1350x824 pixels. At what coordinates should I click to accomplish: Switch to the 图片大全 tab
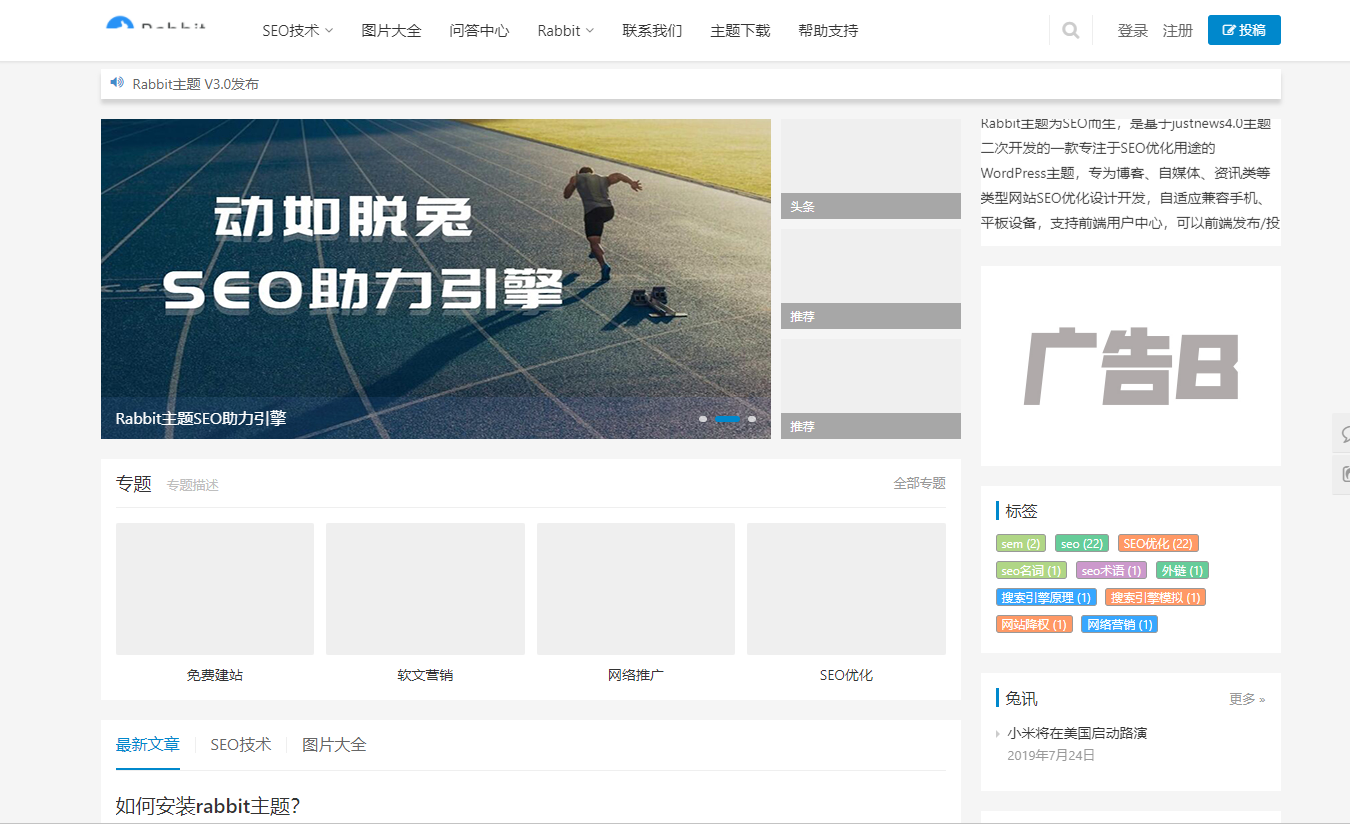pos(334,745)
